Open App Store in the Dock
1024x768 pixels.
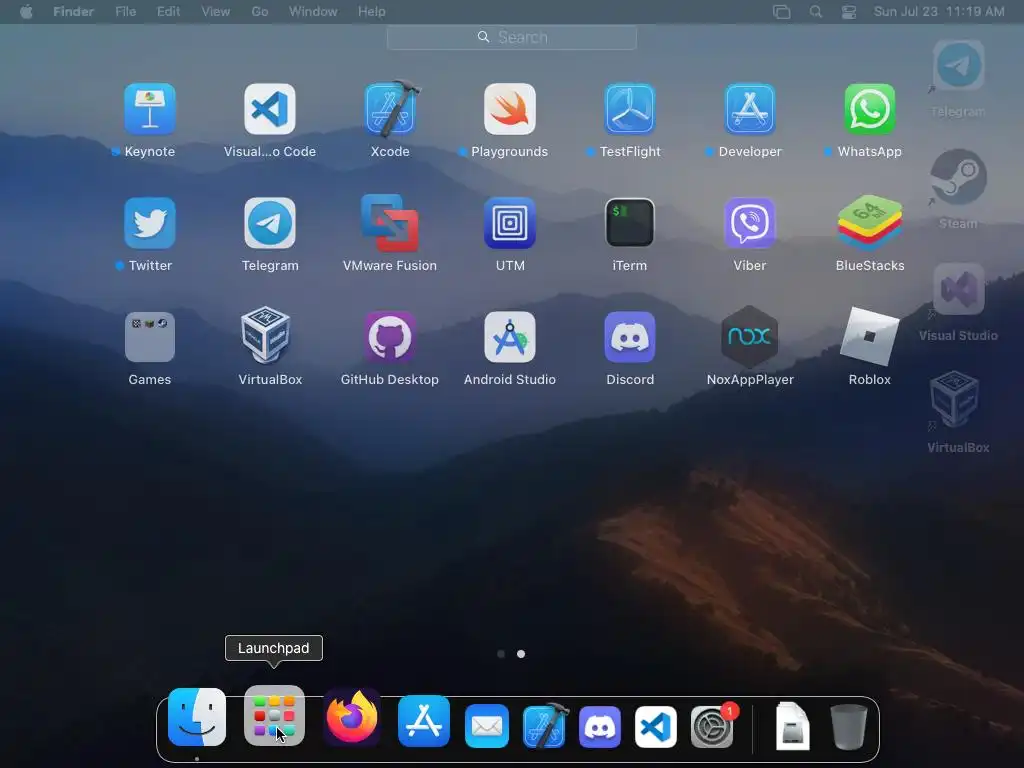pyautogui.click(x=424, y=721)
